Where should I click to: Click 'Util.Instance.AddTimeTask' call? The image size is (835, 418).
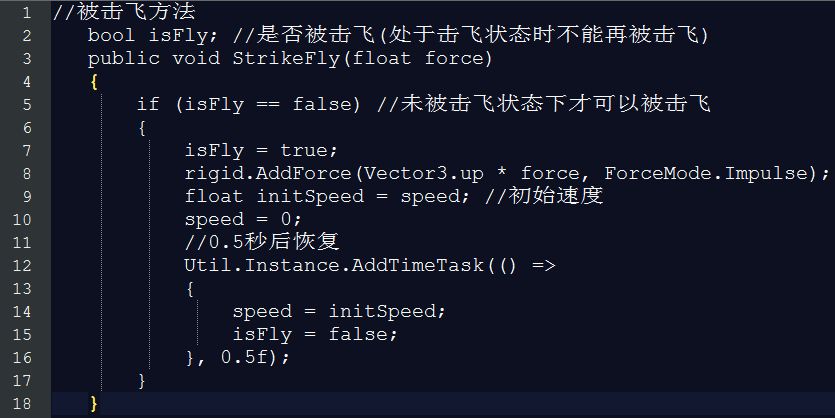point(334,266)
